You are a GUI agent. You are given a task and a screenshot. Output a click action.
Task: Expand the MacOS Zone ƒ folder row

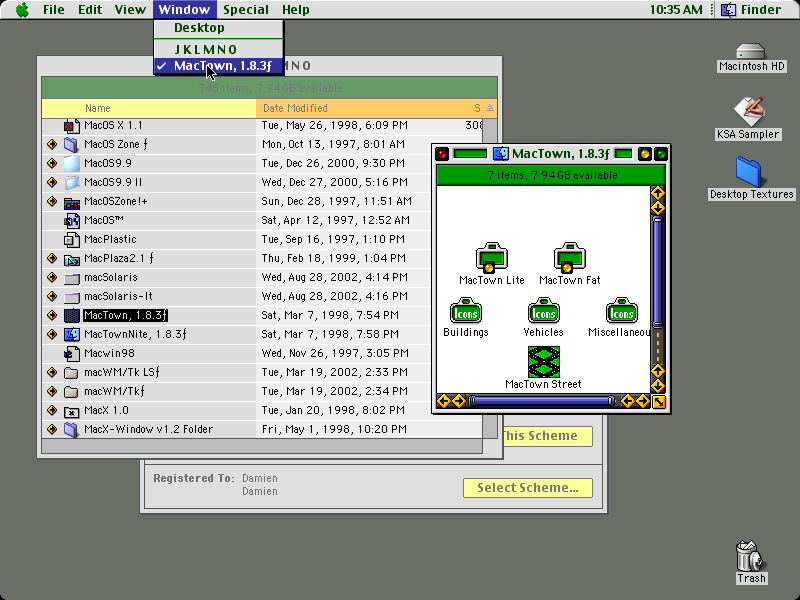[x=52, y=144]
